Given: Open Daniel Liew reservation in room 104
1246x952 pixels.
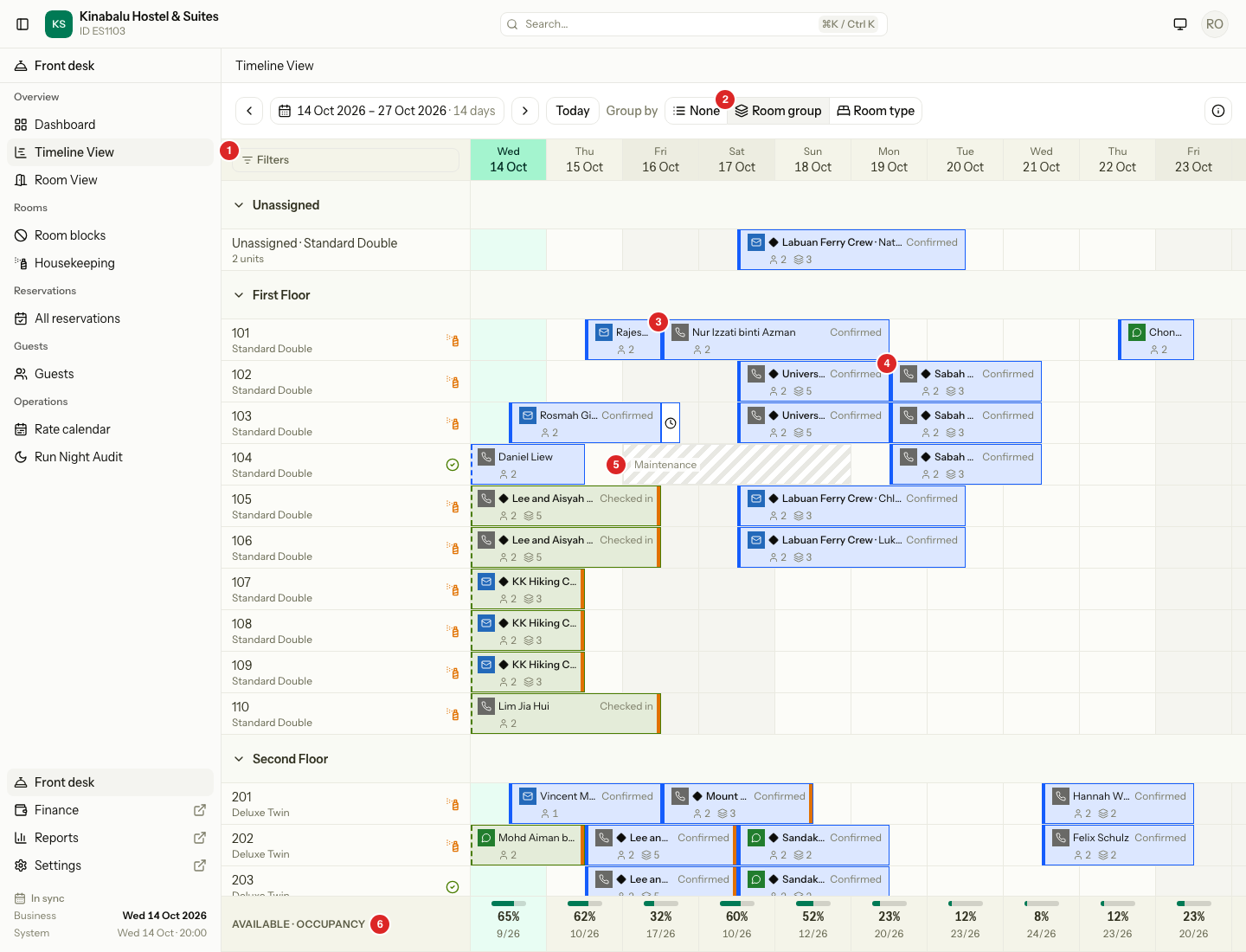Looking at the screenshot, I should pyautogui.click(x=528, y=465).
